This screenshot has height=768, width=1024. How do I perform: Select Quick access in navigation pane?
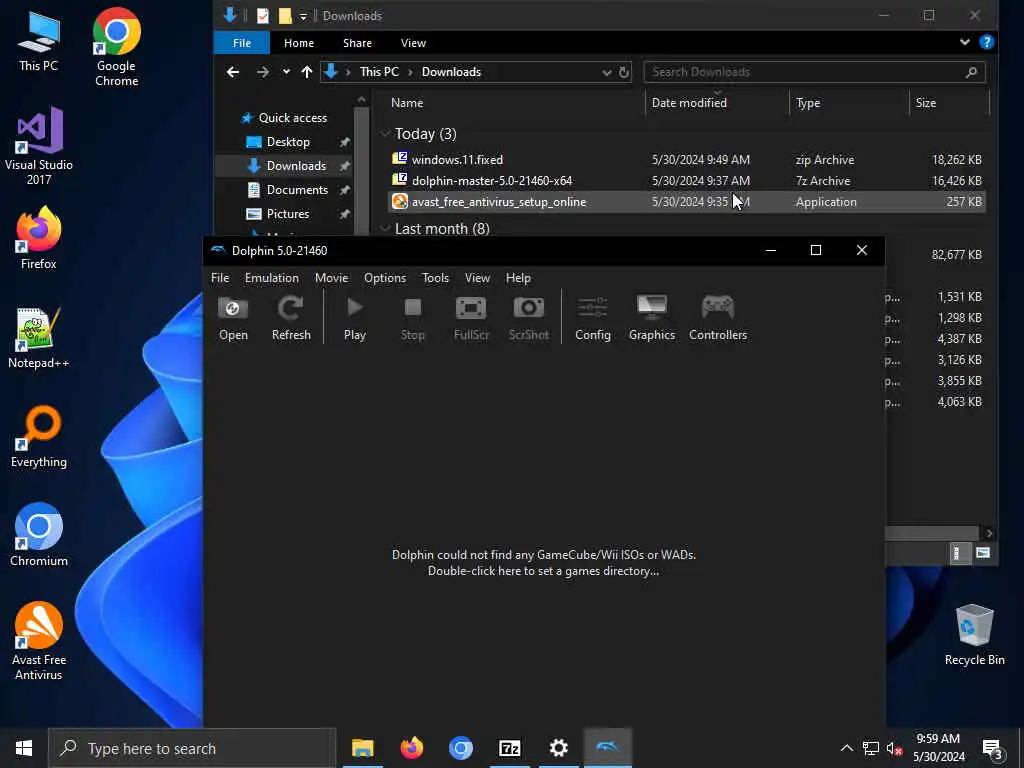click(293, 118)
